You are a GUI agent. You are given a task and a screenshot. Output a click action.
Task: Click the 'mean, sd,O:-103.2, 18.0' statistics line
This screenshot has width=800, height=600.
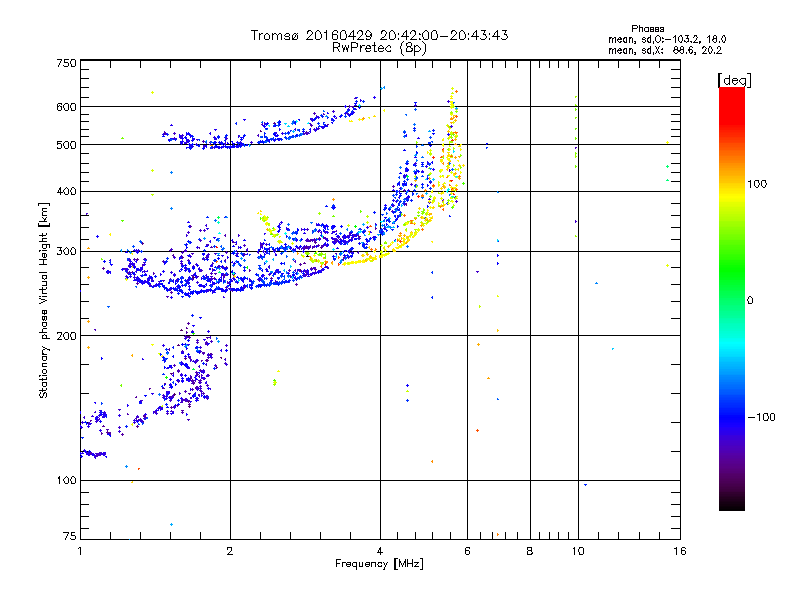tap(667, 39)
